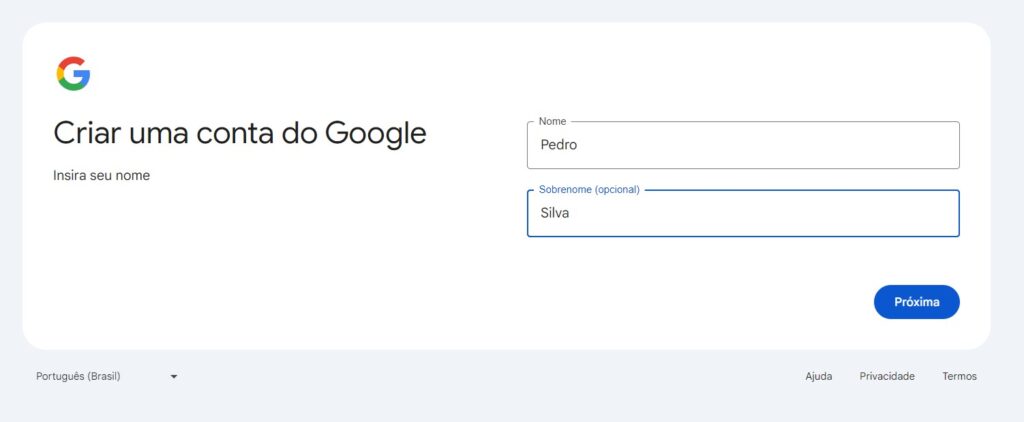1024x422 pixels.
Task: Open the Privacidade link
Action: [887, 376]
